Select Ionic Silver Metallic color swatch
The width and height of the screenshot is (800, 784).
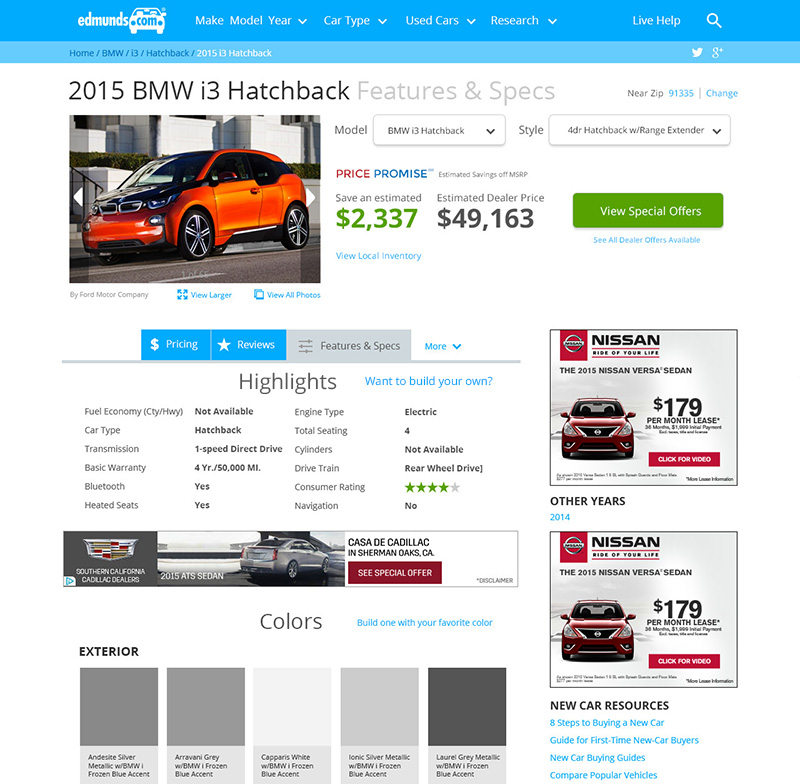(380, 707)
